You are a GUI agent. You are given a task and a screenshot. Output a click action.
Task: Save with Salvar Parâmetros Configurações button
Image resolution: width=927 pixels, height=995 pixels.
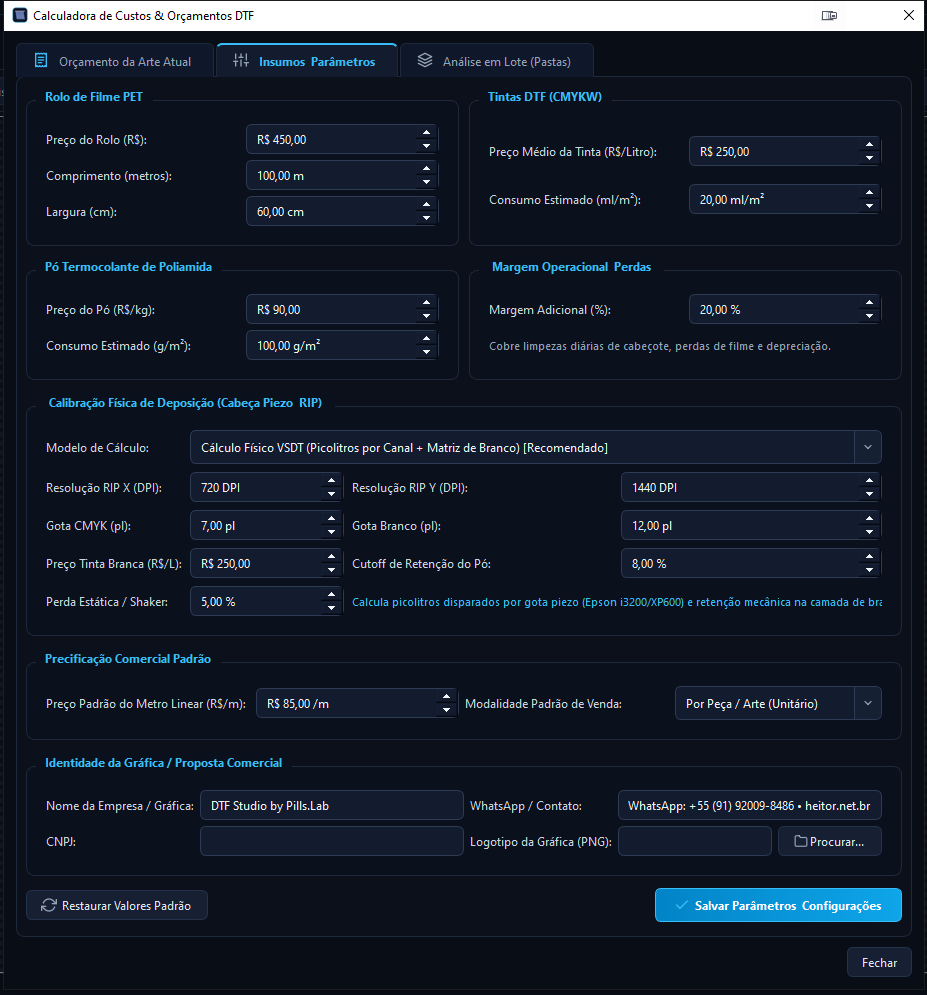click(x=778, y=905)
